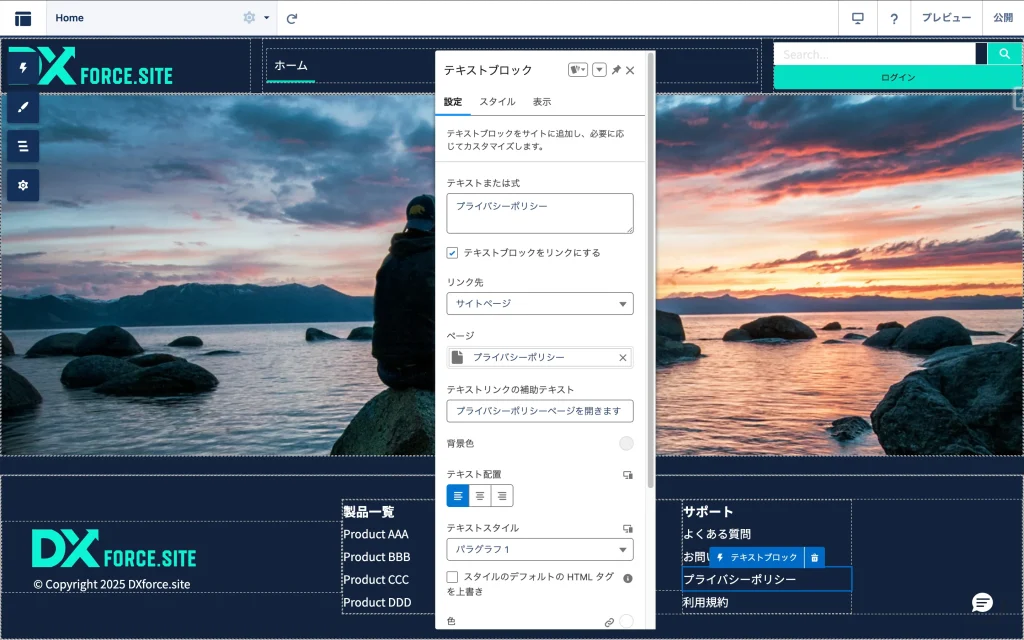Uncheck テキストブロックをリンクにする checkbox

[453, 253]
